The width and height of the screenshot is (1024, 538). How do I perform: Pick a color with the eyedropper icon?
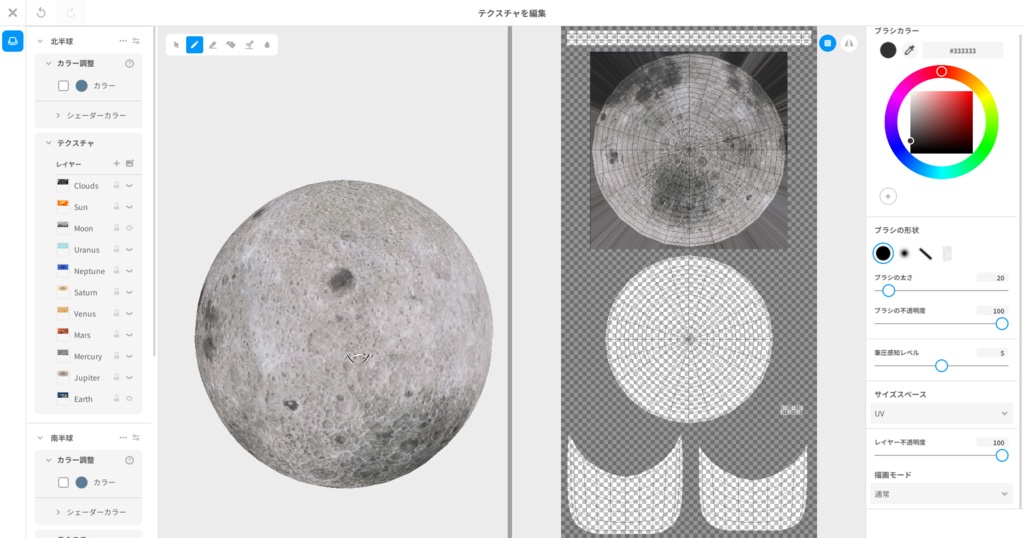[x=909, y=50]
